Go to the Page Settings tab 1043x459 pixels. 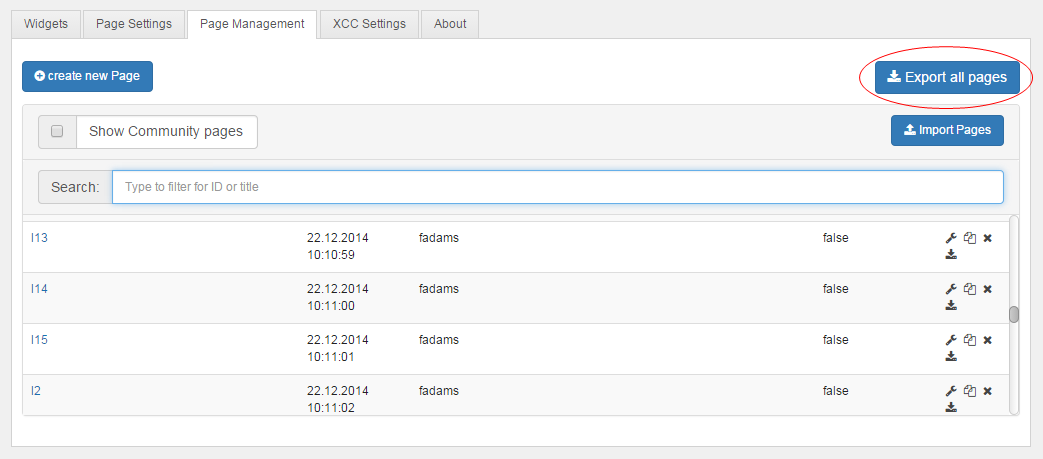pos(134,24)
